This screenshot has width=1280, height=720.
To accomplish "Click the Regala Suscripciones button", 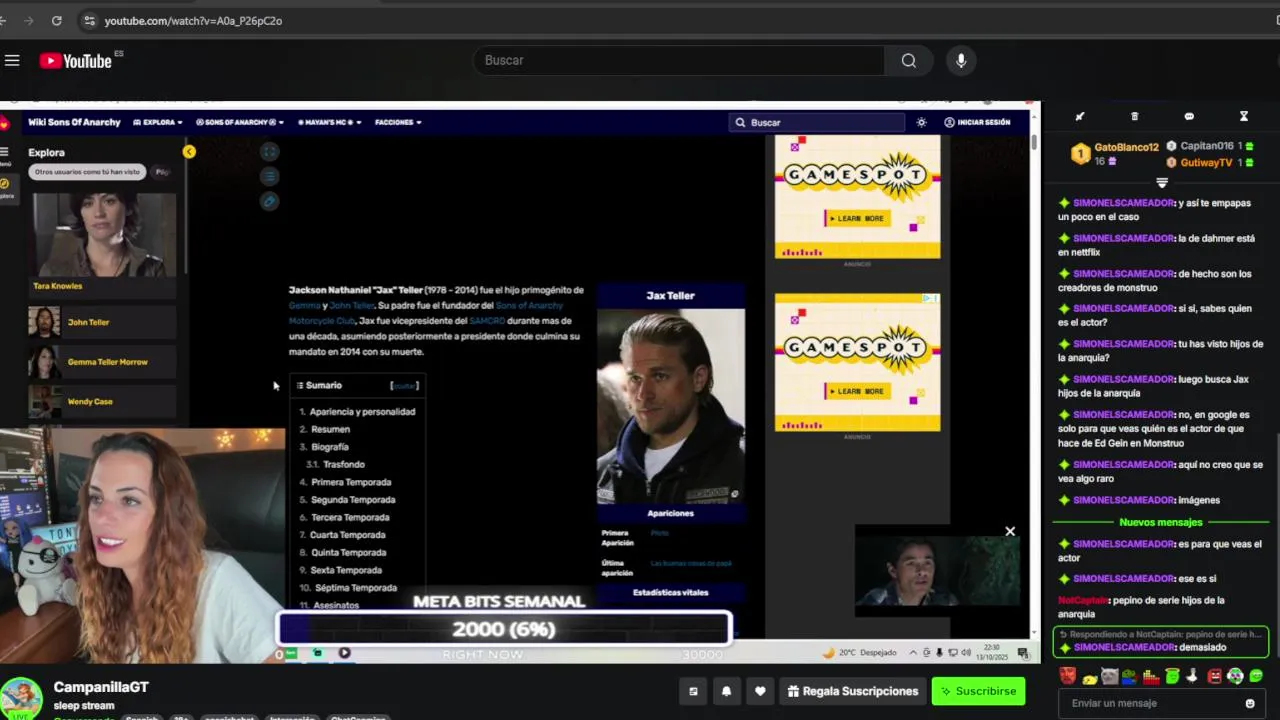I will pyautogui.click(x=852, y=691).
